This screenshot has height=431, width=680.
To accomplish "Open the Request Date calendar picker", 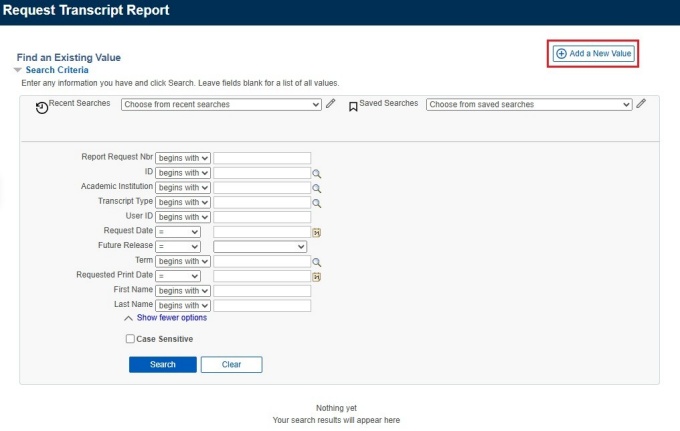I will coord(317,232).
